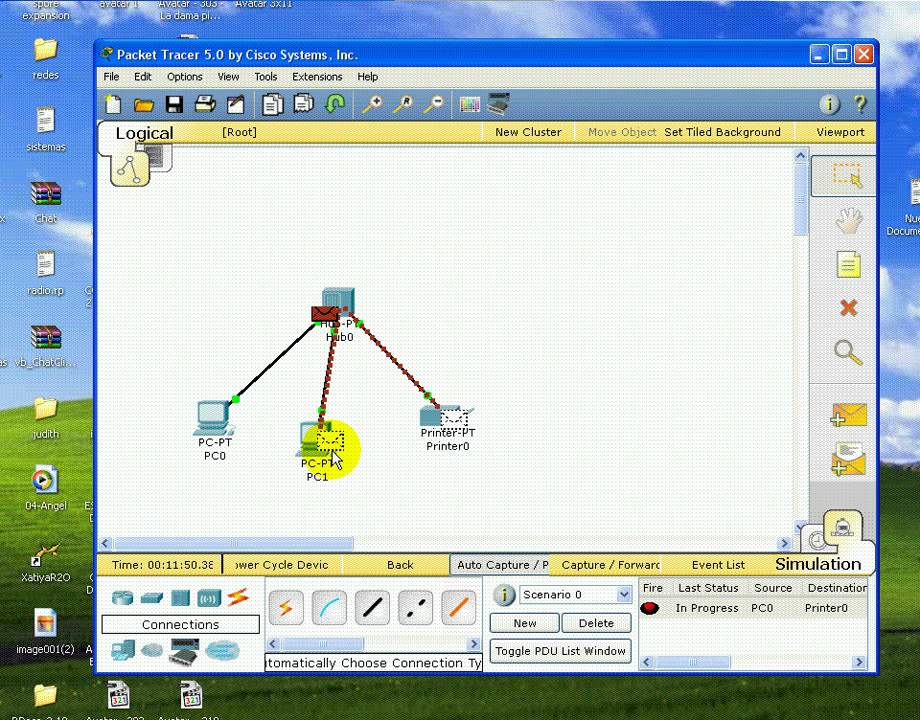Click the Viewport button

pos(840,132)
